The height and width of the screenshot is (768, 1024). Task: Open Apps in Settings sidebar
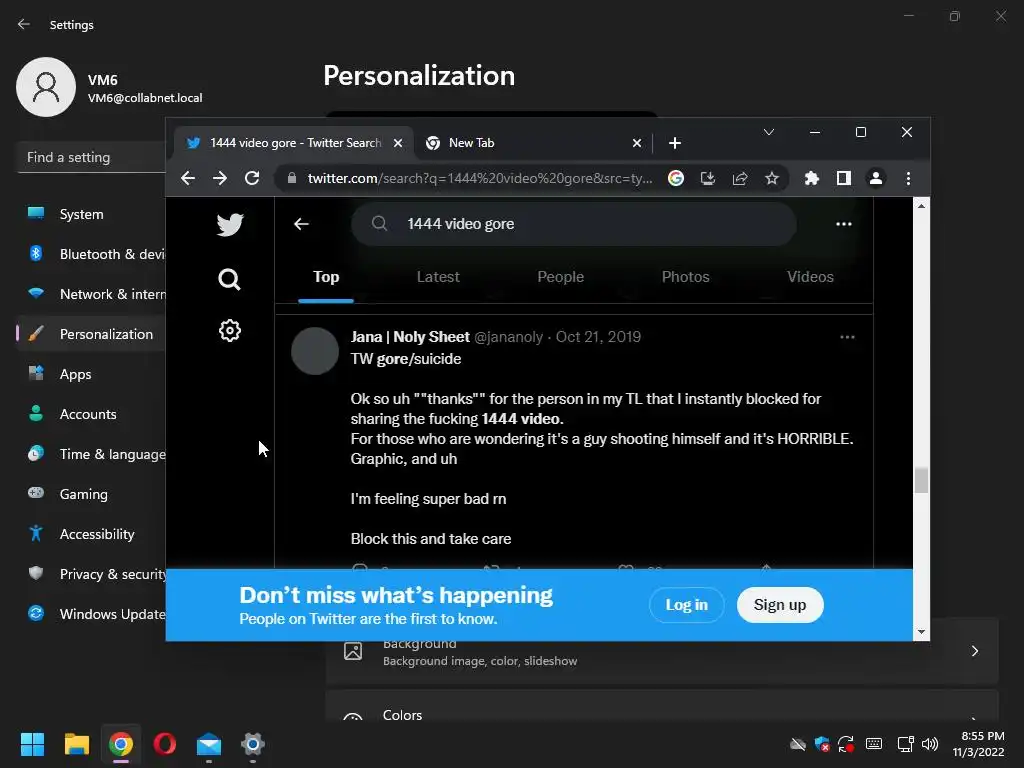point(91,374)
